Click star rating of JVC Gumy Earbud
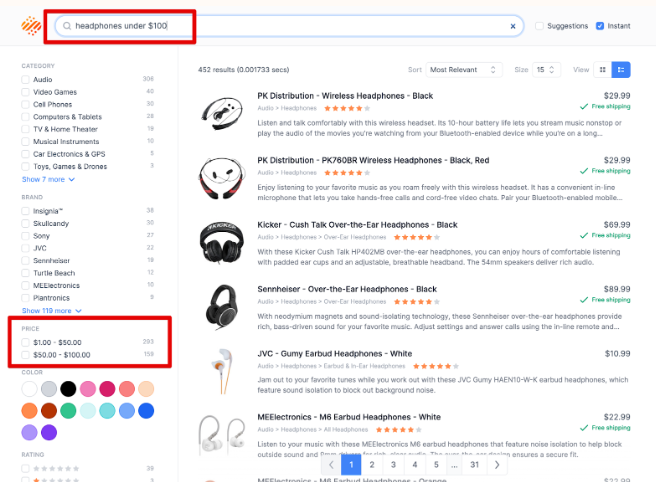The height and width of the screenshot is (482, 656). 436,366
